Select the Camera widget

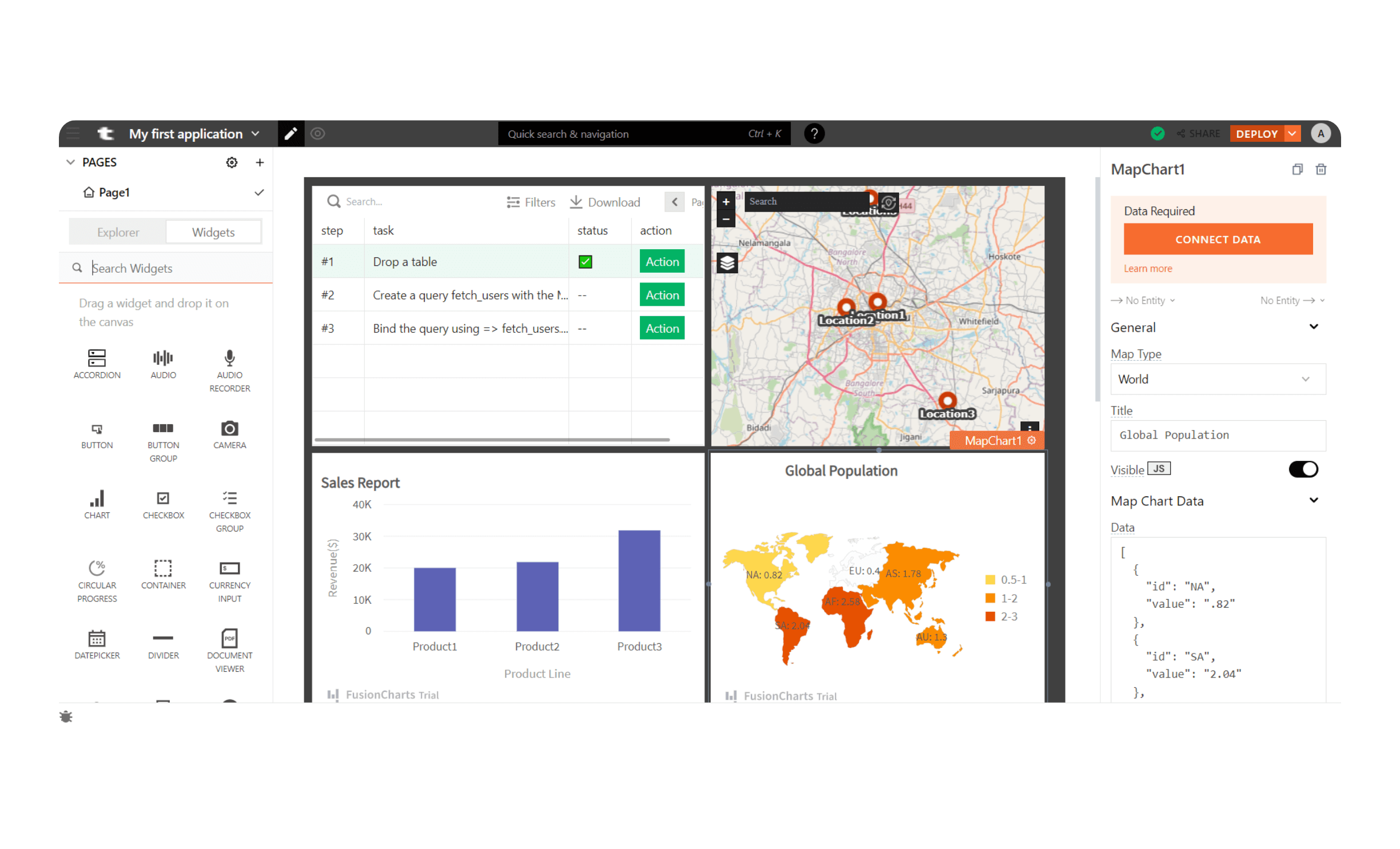pyautogui.click(x=230, y=436)
